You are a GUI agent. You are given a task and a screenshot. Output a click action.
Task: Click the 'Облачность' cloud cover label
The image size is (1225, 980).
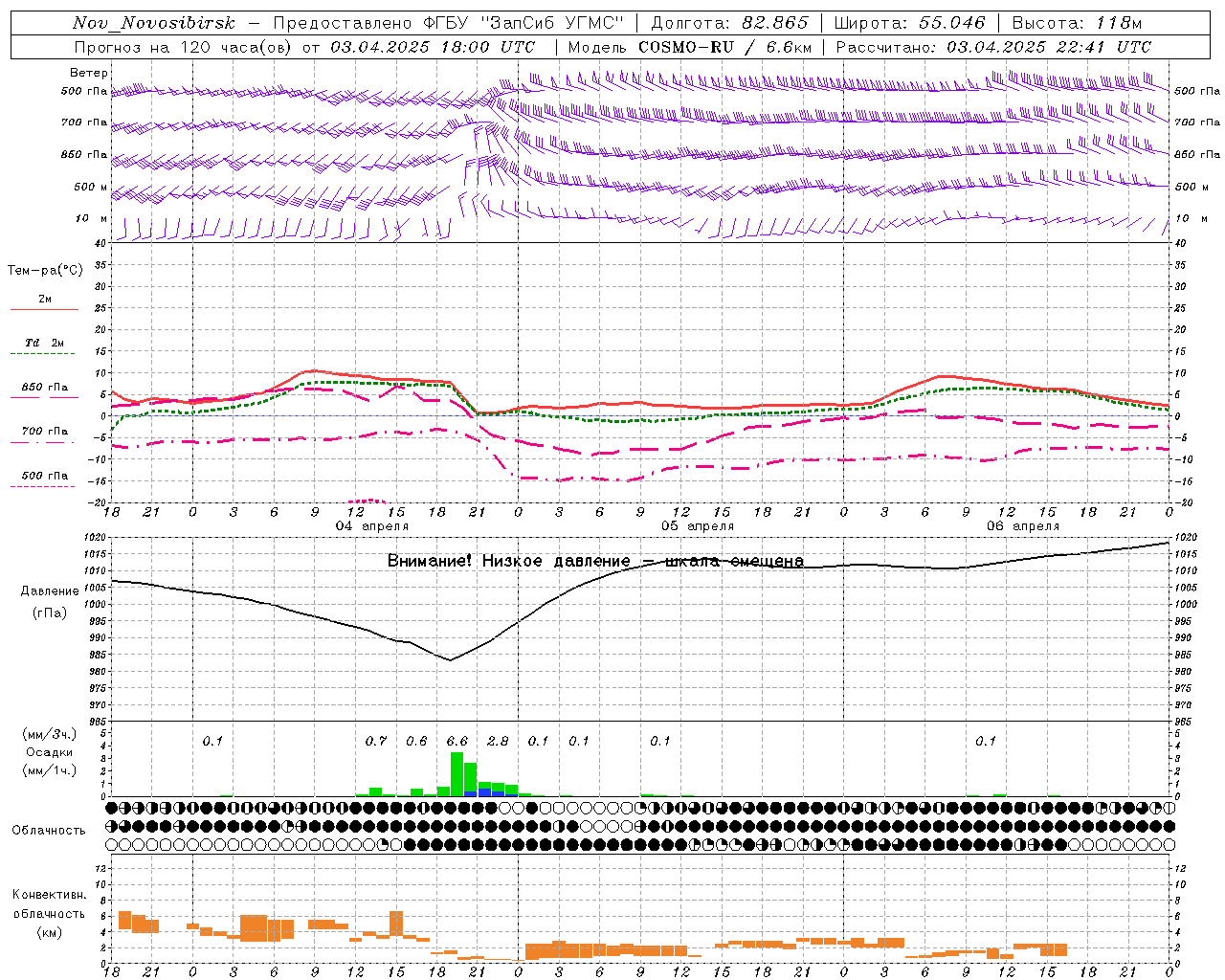click(x=49, y=830)
